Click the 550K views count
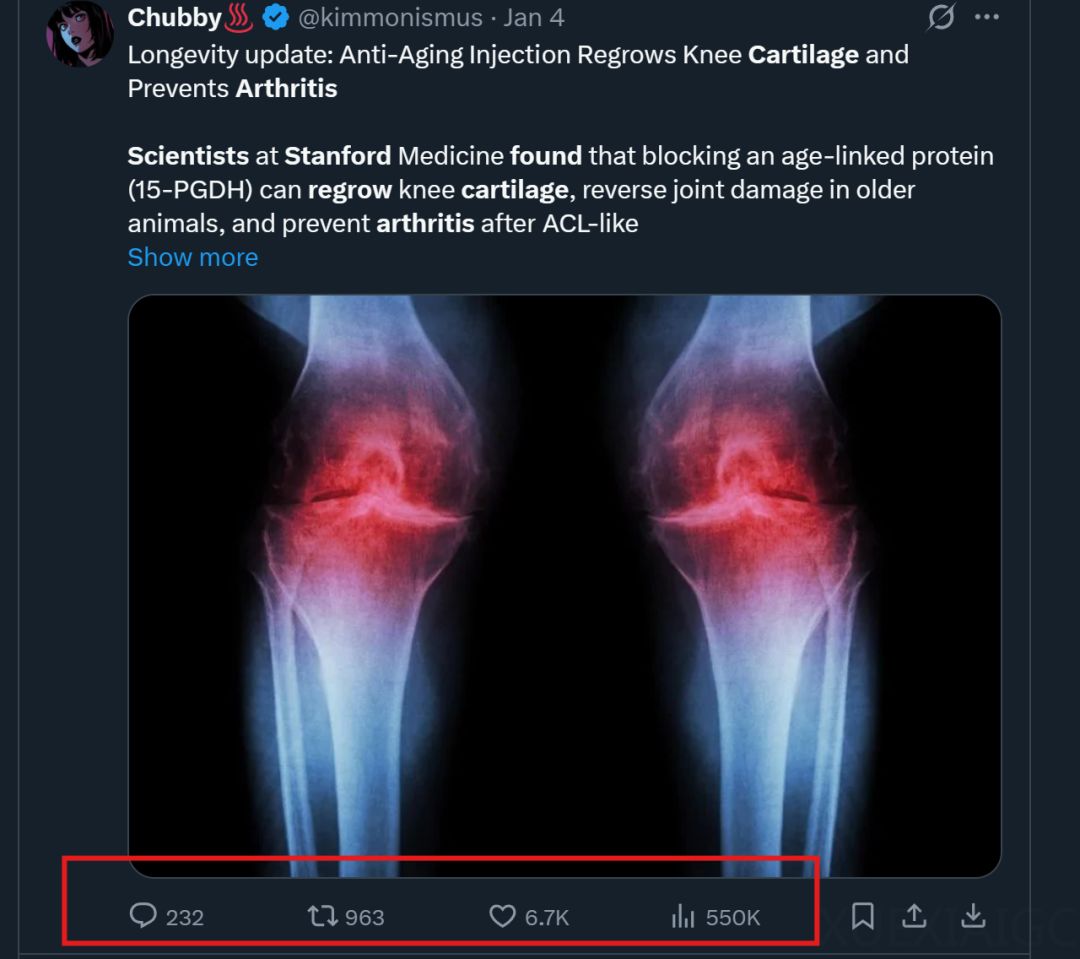1080x959 pixels. [x=733, y=917]
